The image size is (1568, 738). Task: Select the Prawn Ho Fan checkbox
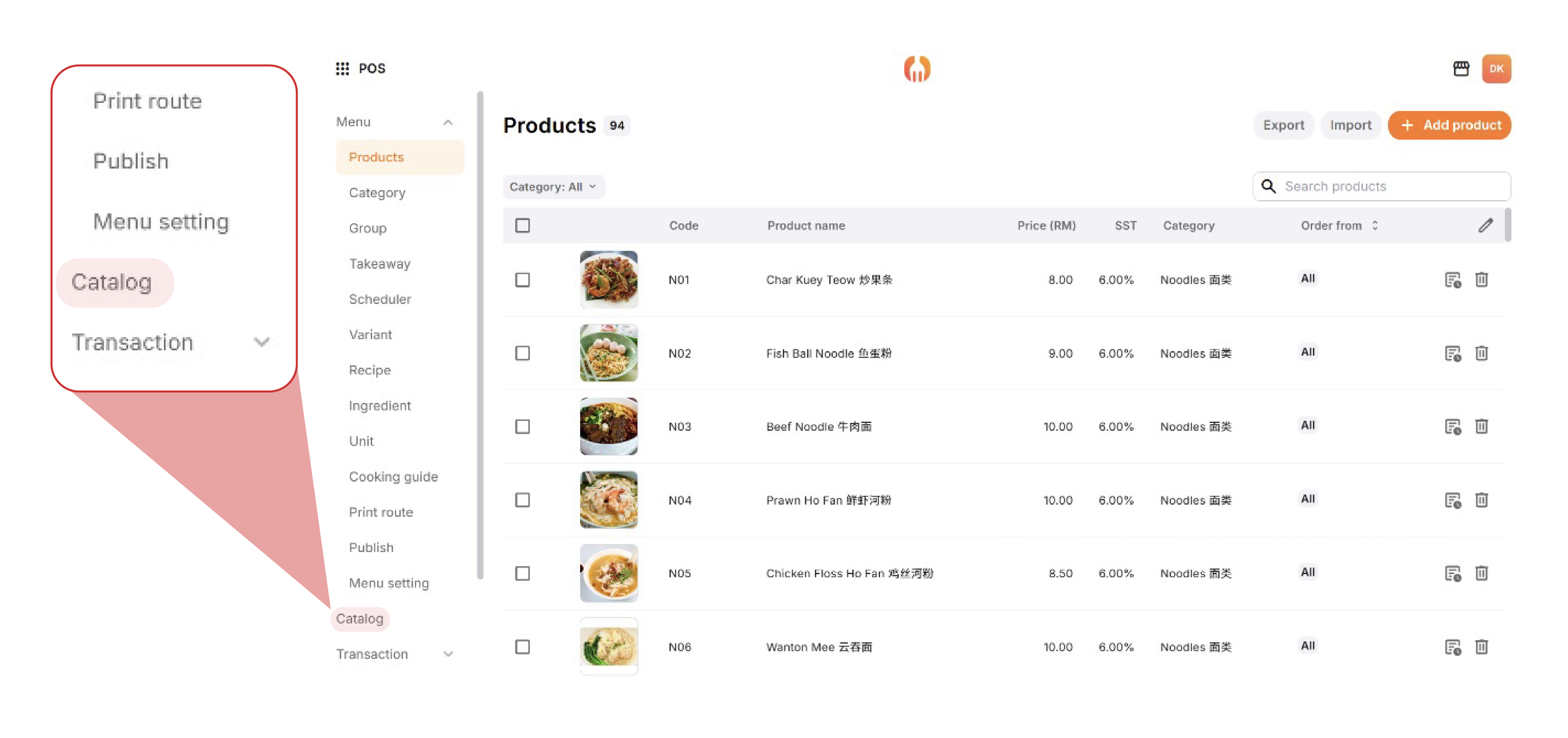(522, 500)
